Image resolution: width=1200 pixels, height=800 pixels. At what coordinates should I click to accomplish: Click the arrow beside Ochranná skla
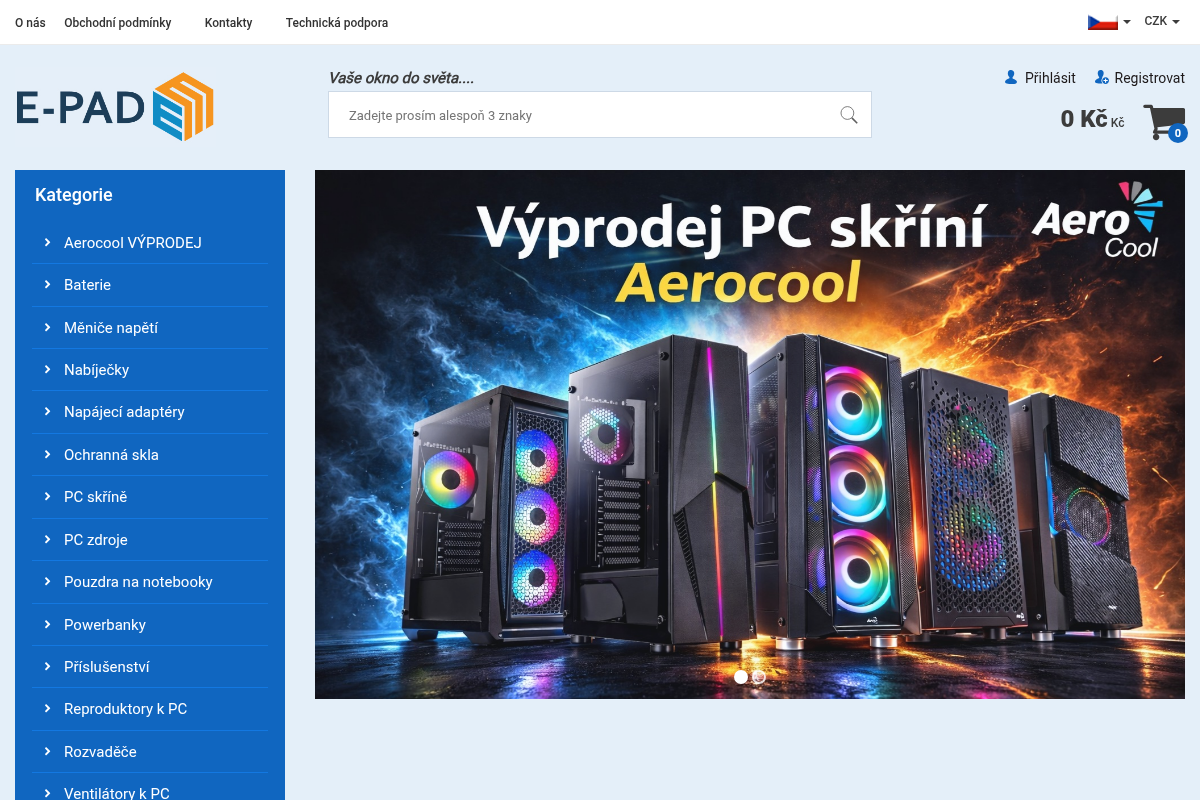click(x=47, y=455)
